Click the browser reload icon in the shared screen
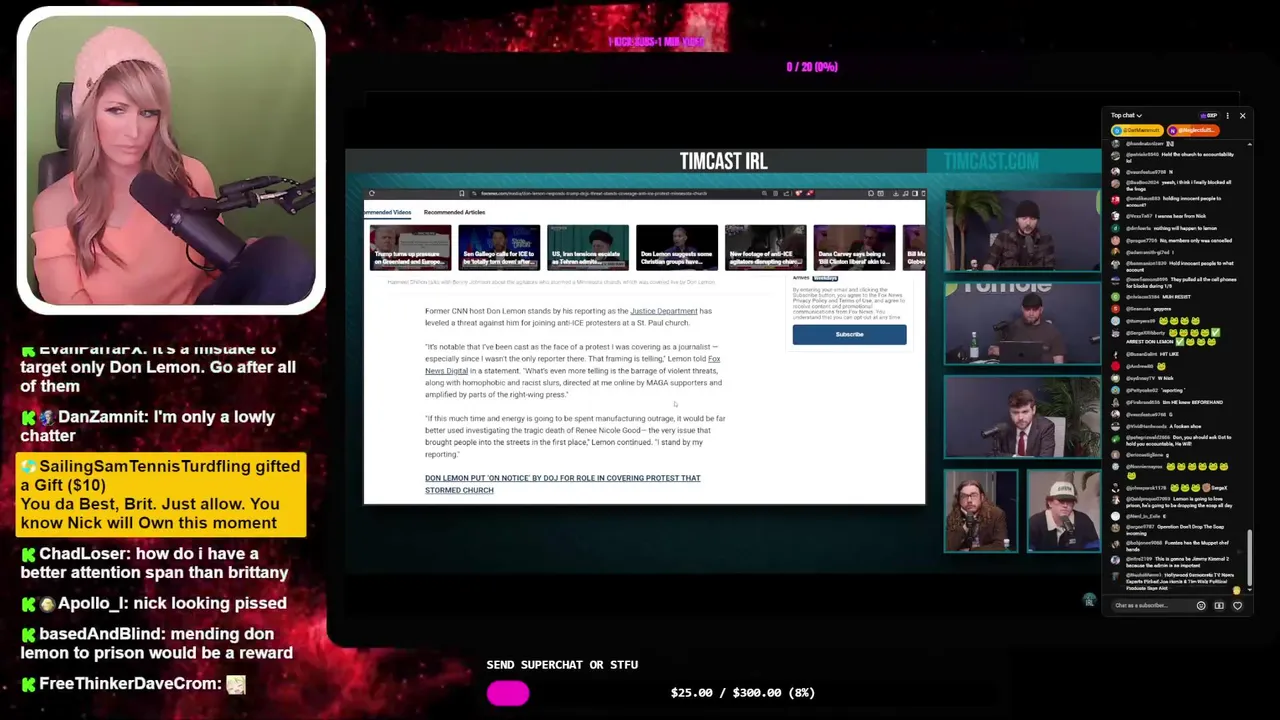This screenshot has width=1280, height=720. point(371,193)
